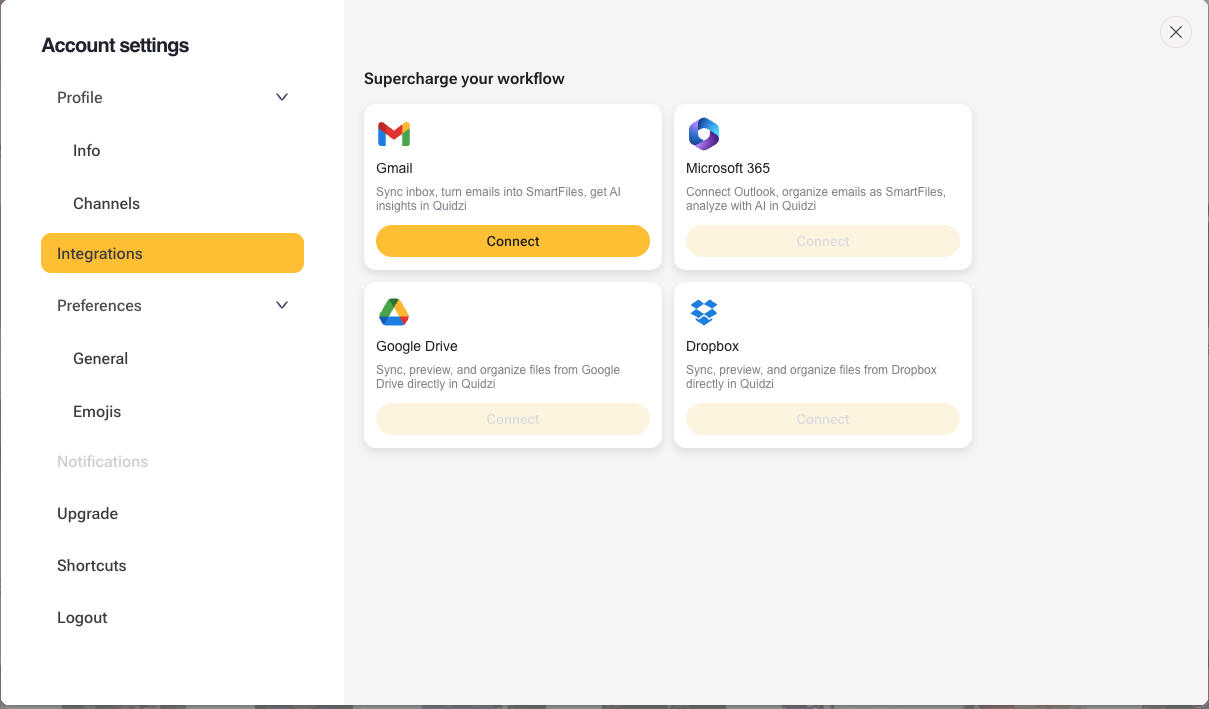The image size is (1209, 709).
Task: Collapse the Preferences section chevron
Action: [282, 305]
